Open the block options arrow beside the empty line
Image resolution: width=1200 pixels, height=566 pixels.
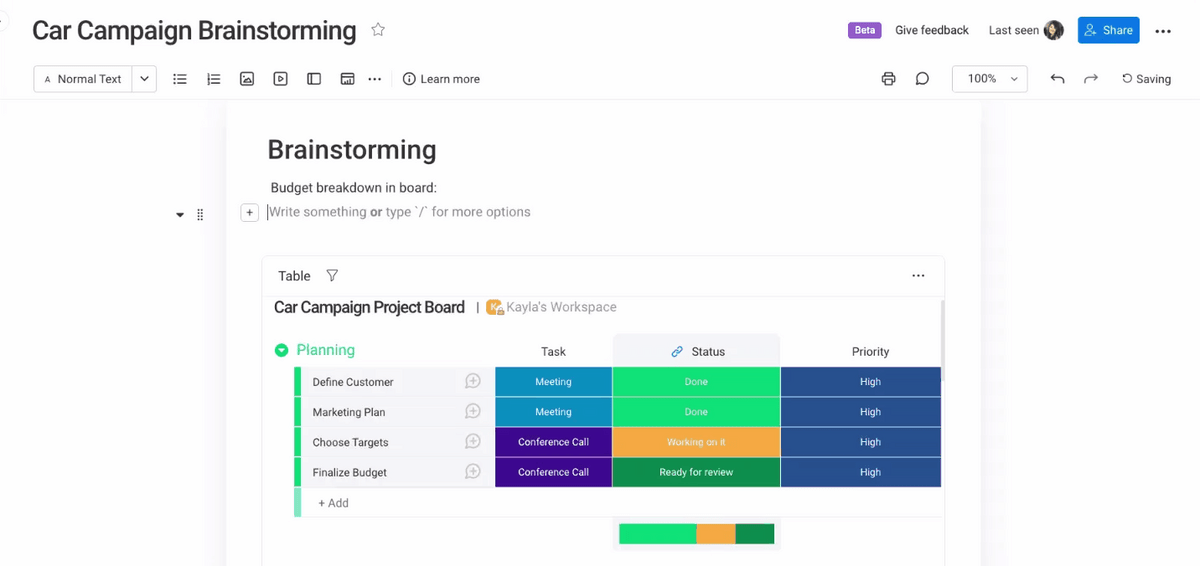180,215
